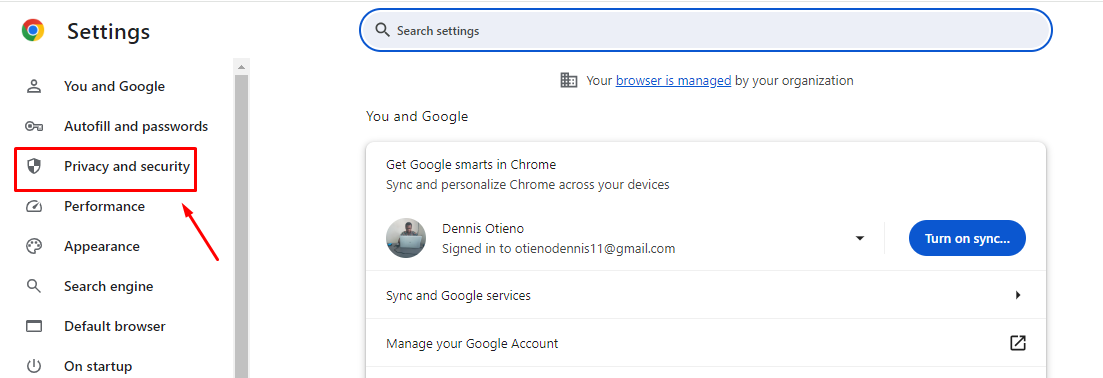Screen dimensions: 1103x378
Task: Go to Performance settings
Action: 104,206
